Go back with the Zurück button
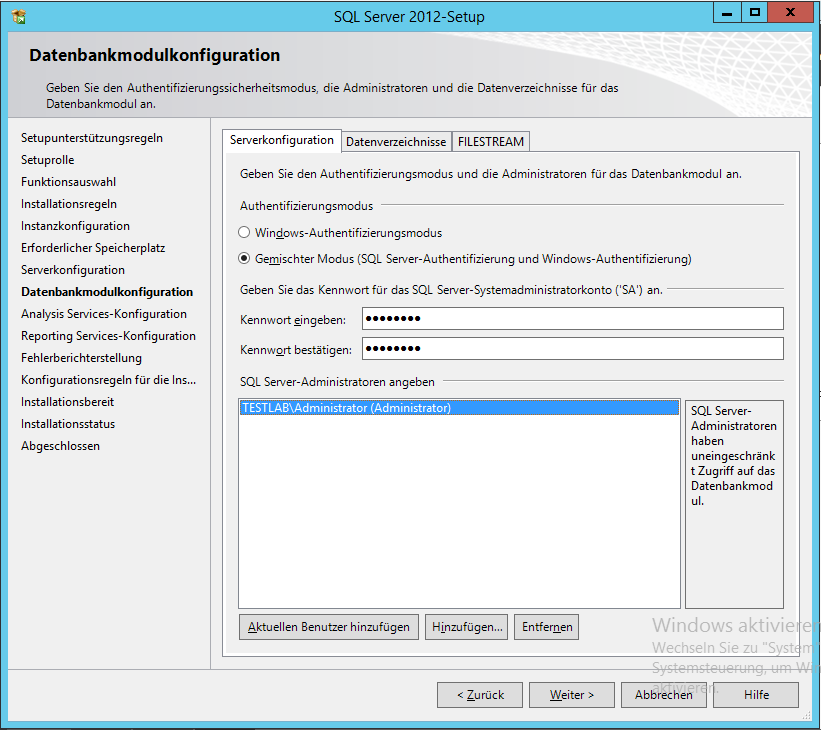The width and height of the screenshot is (821, 730). tap(480, 695)
